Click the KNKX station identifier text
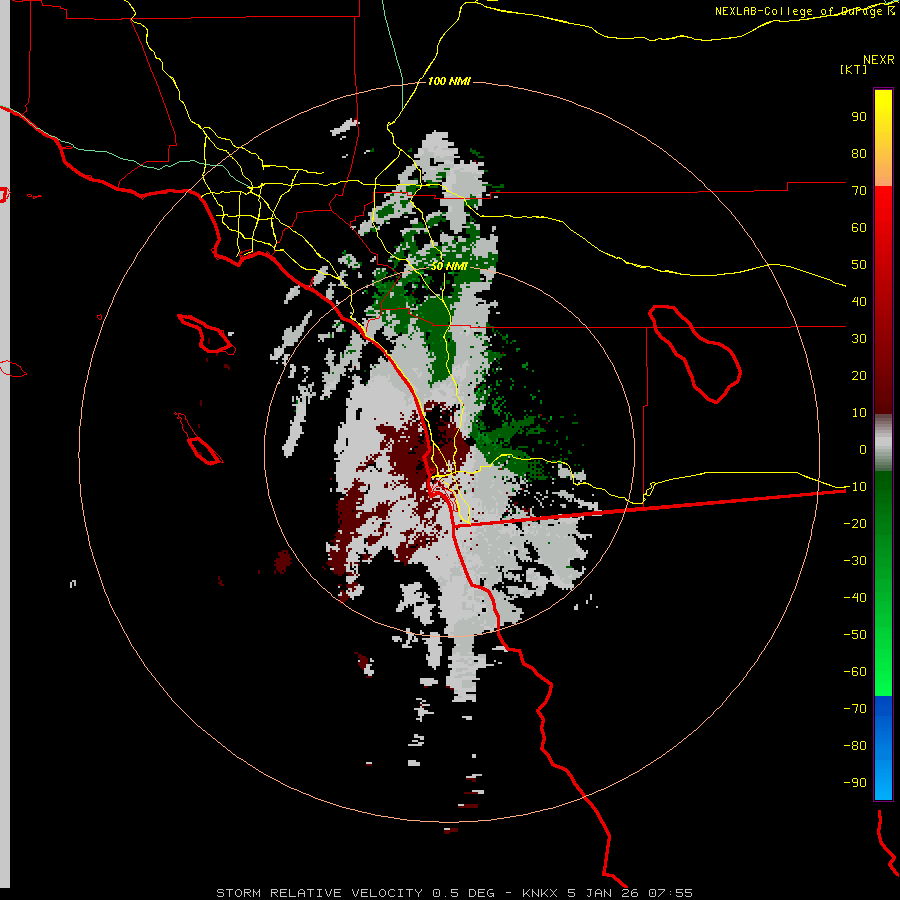Screen dimensions: 900x900 [540, 893]
